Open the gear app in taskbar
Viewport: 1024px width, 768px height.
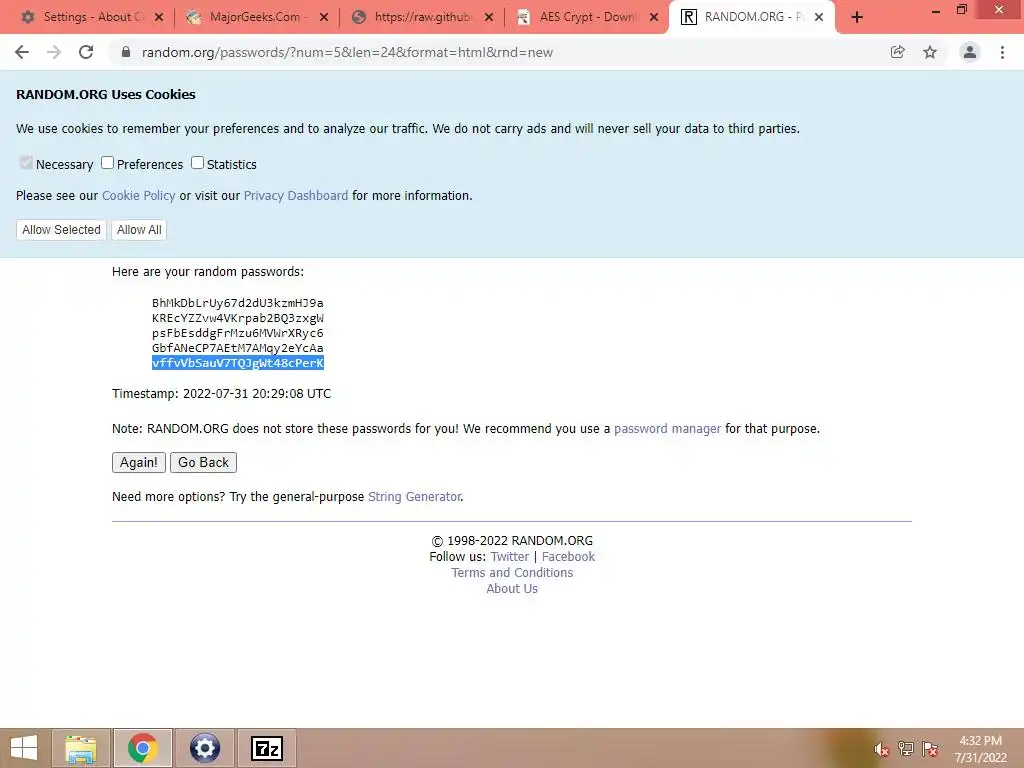[204, 748]
